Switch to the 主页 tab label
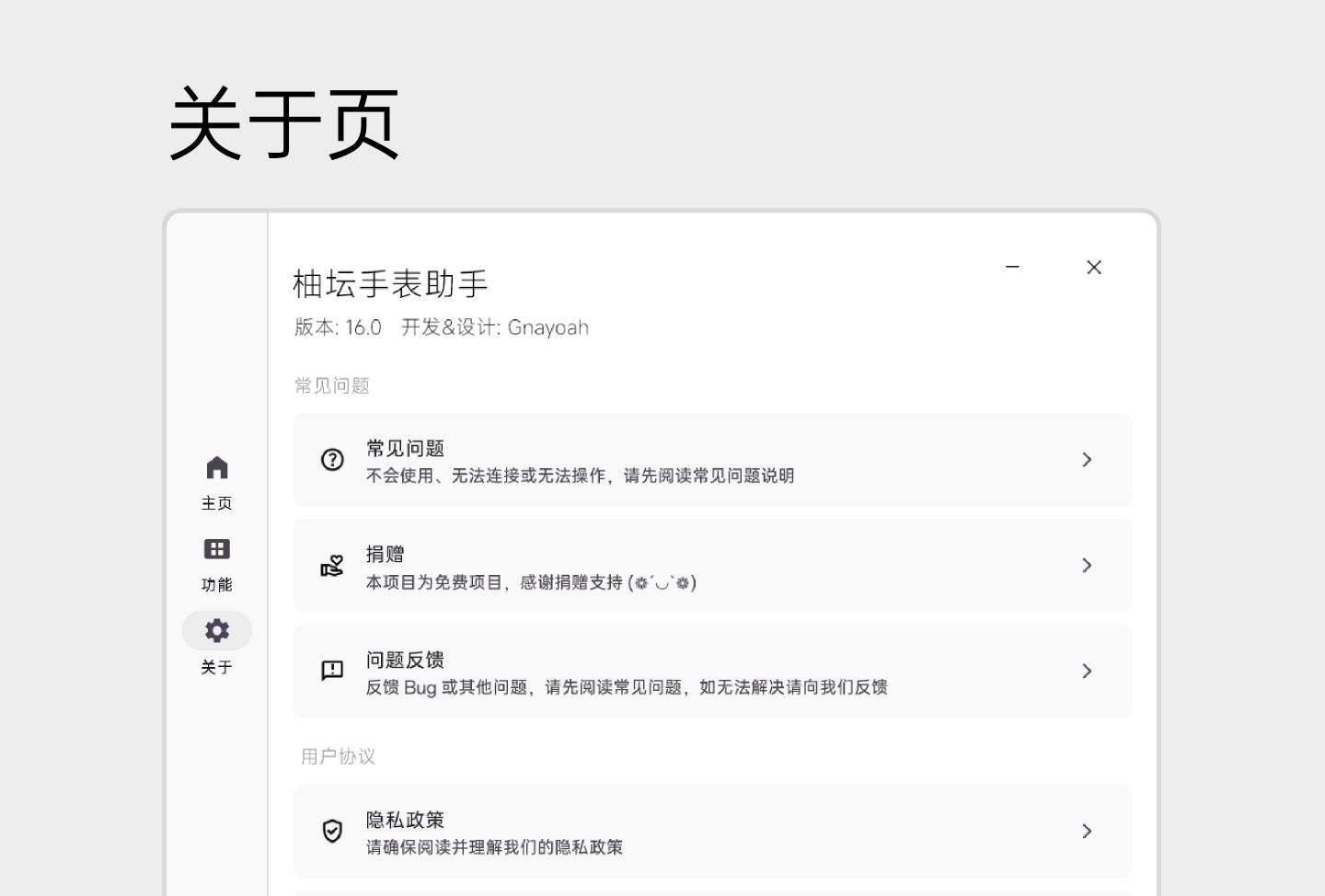The width and height of the screenshot is (1325, 896). [217, 503]
